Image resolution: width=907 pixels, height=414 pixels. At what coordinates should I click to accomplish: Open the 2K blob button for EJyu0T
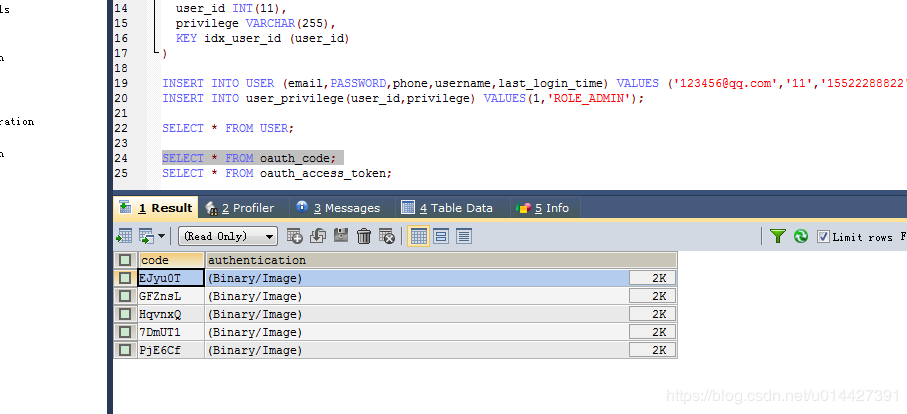[x=652, y=278]
